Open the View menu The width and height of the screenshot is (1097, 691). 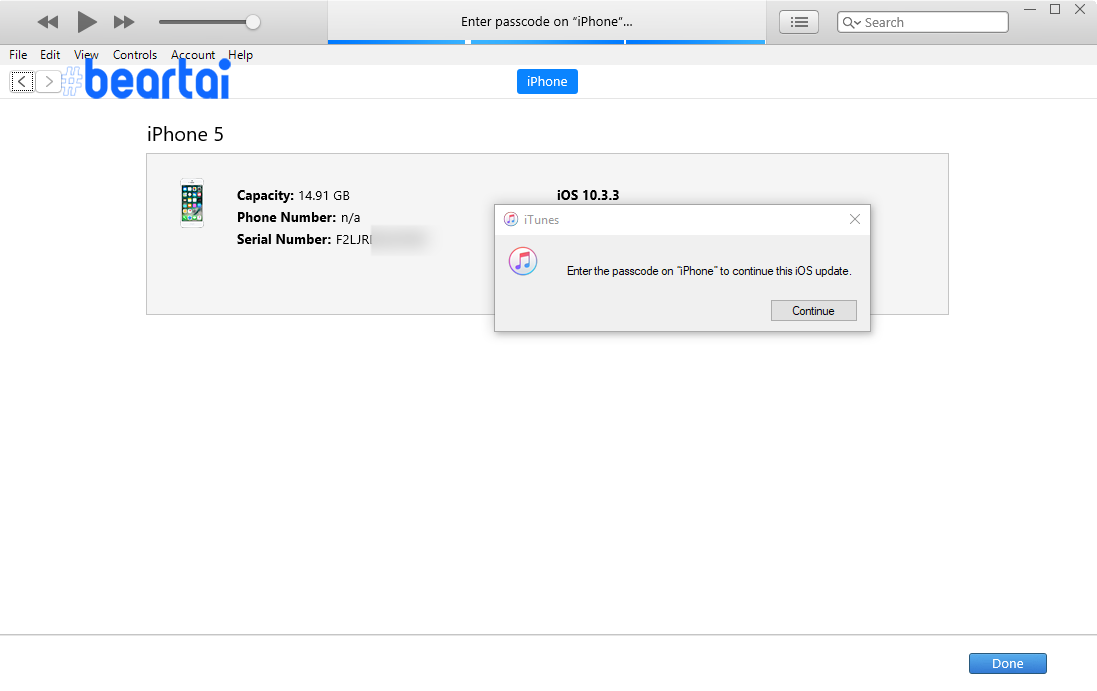coord(86,55)
